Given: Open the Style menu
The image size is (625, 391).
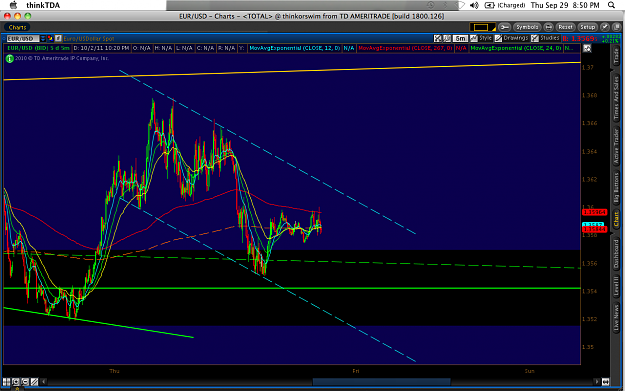Looking at the screenshot, I should coord(482,38).
